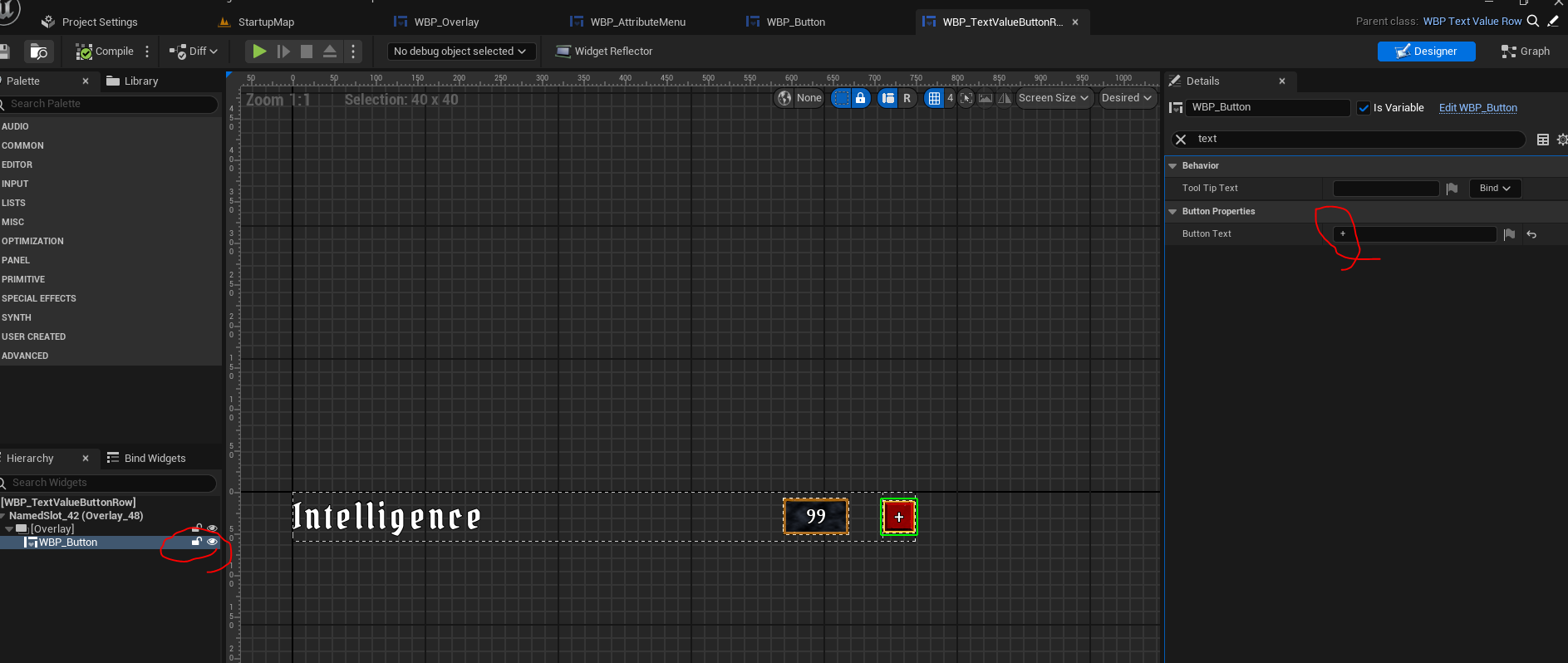Click the property matrix table icon

pyautogui.click(x=1543, y=140)
